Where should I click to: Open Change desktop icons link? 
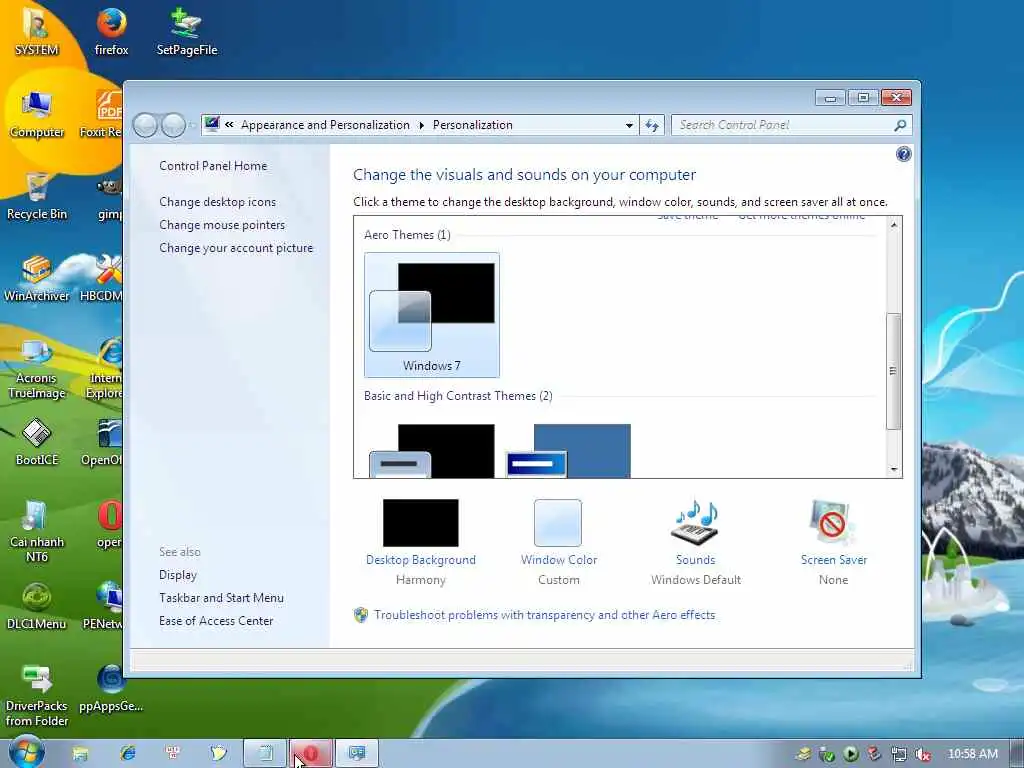tap(217, 202)
